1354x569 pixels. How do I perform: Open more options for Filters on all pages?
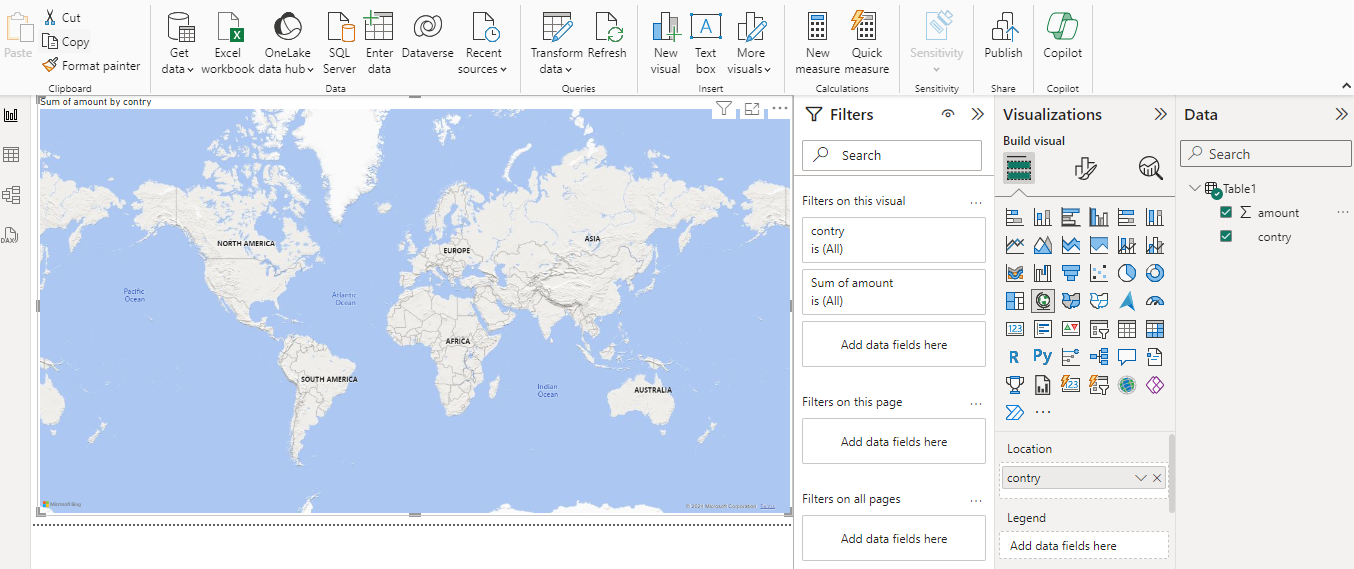976,499
